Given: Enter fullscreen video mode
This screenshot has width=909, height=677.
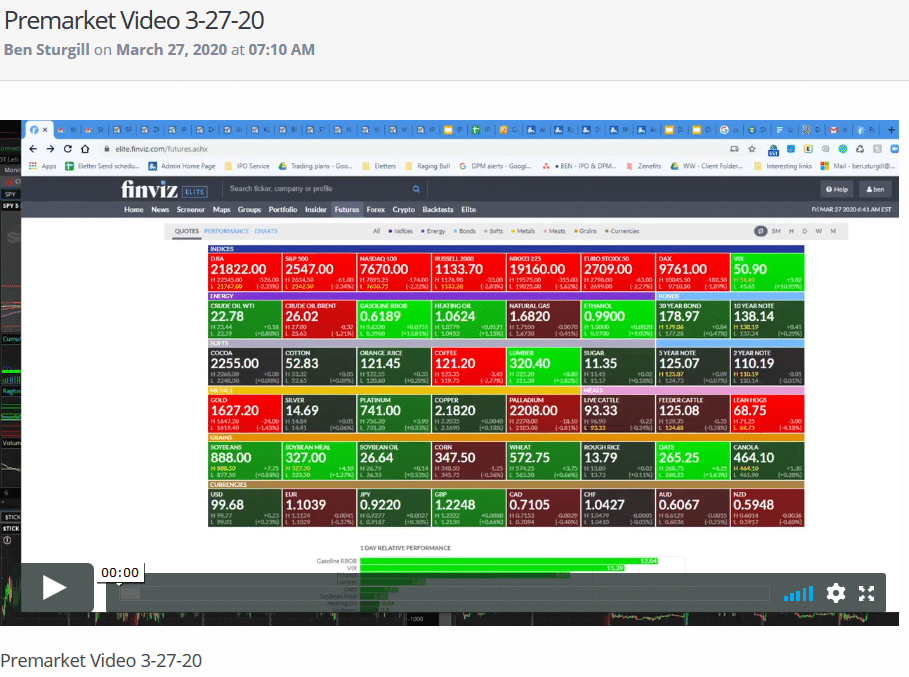Looking at the screenshot, I should 866,593.
